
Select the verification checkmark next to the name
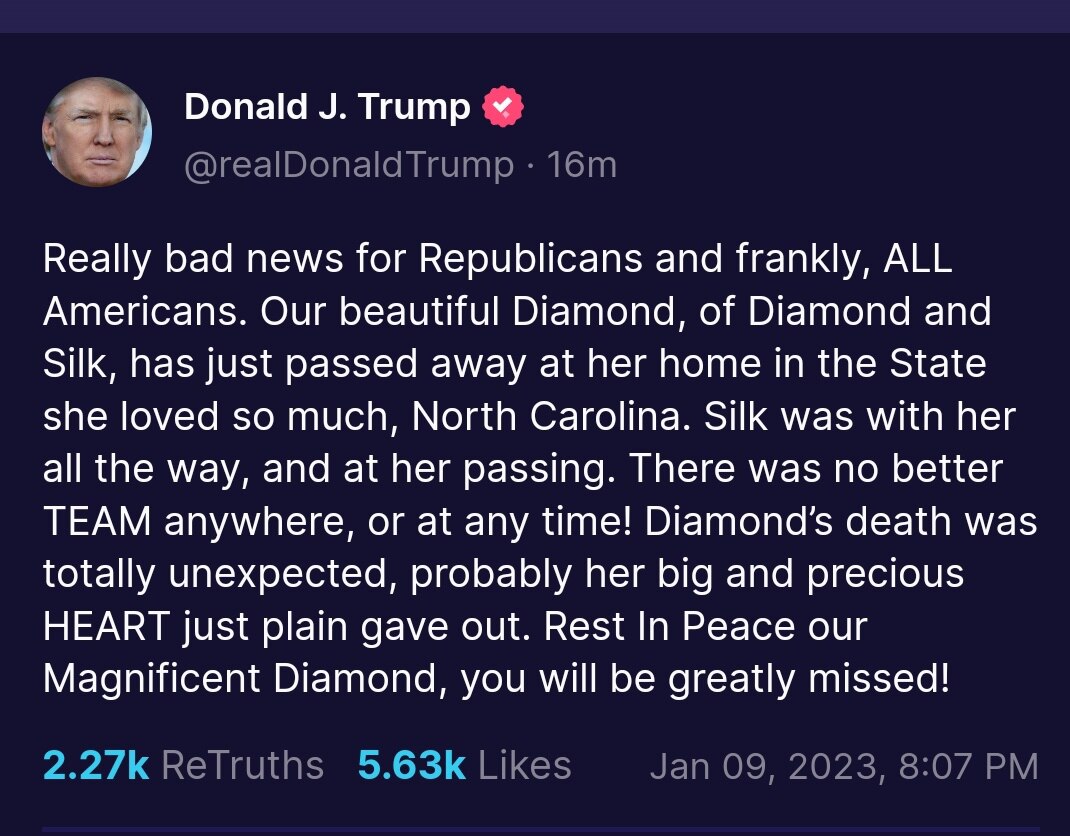[x=503, y=105]
